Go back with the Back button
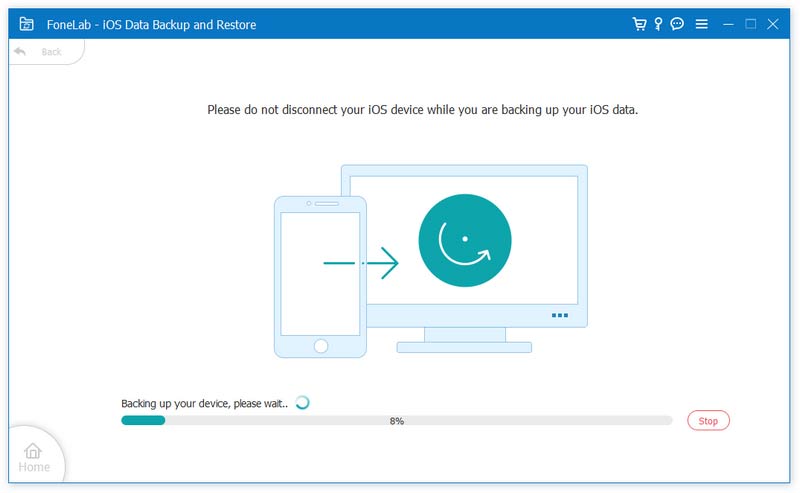Image resolution: width=800 pixels, height=493 pixels. pyautogui.click(x=46, y=52)
